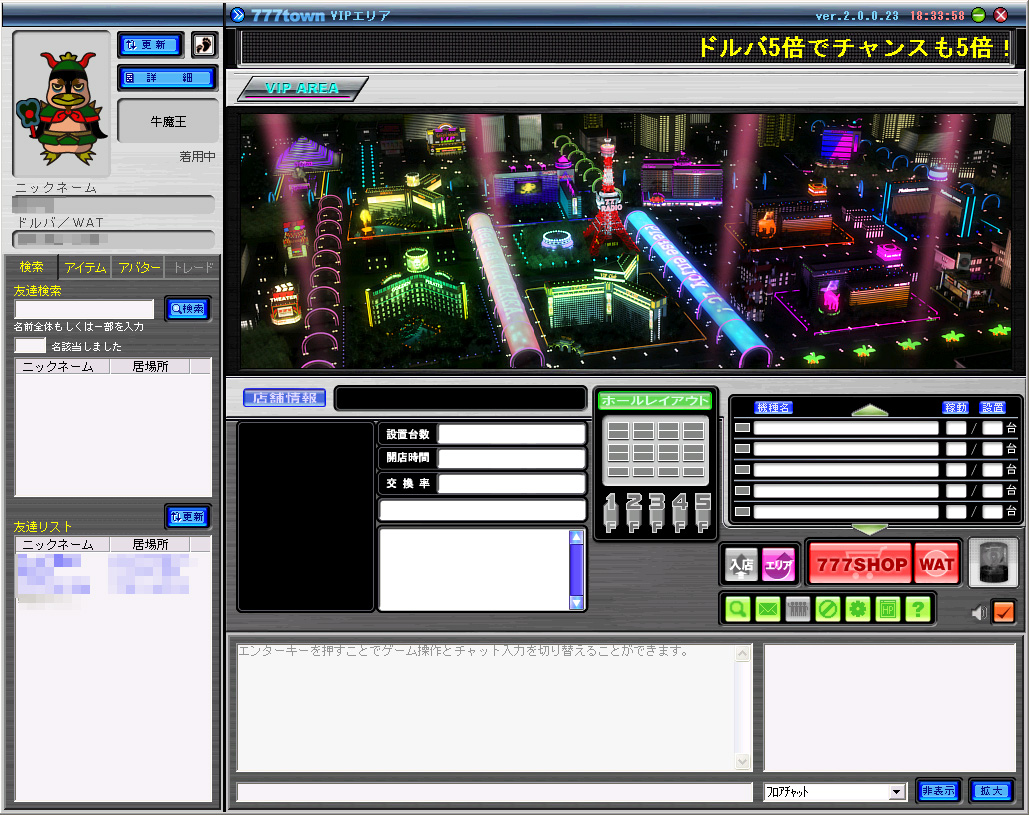Click the footprint icon beside the avatar
The image size is (1029, 815).
(204, 44)
